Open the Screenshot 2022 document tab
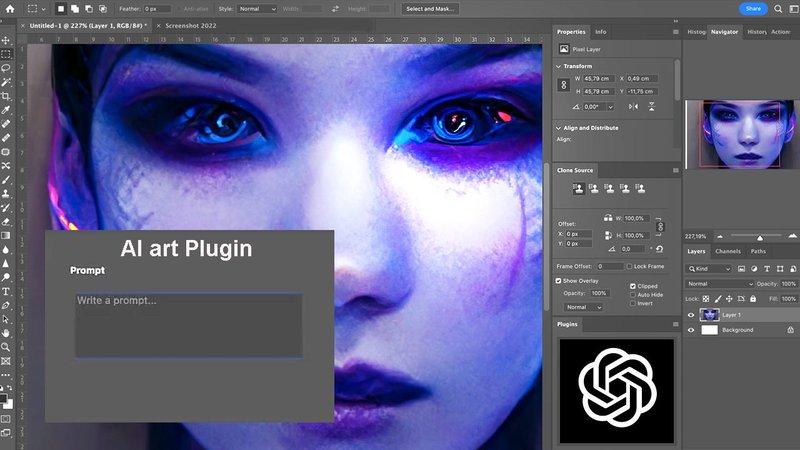Image resolution: width=800 pixels, height=450 pixels. pos(190,26)
